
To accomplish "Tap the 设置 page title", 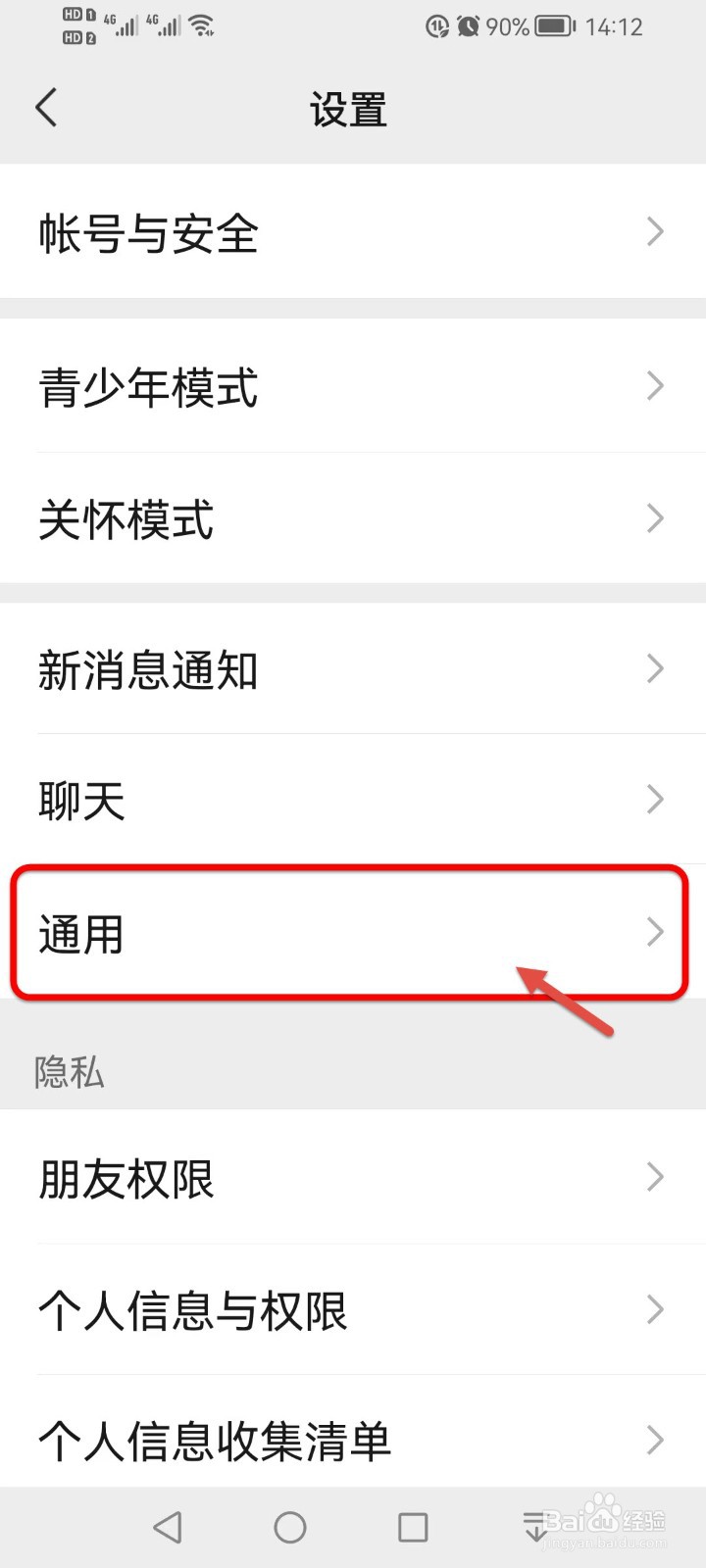I will click(x=349, y=110).
